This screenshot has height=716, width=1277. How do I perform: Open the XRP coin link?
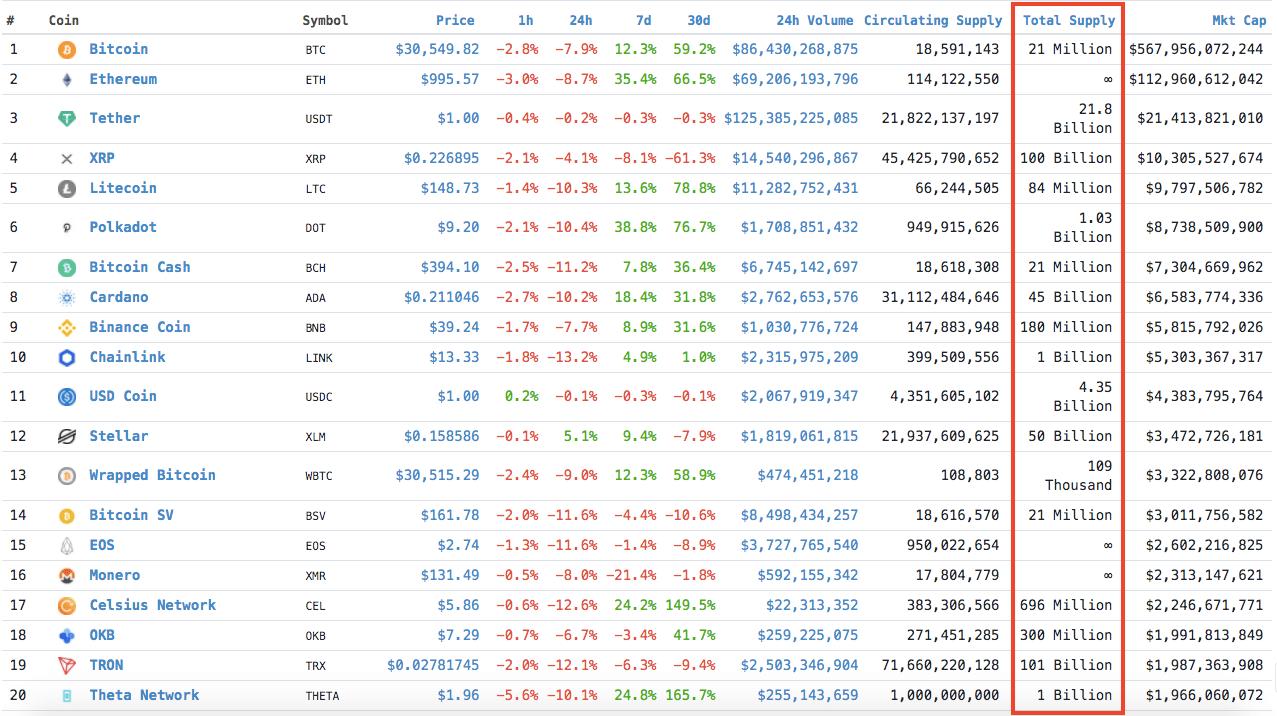pyautogui.click(x=102, y=158)
